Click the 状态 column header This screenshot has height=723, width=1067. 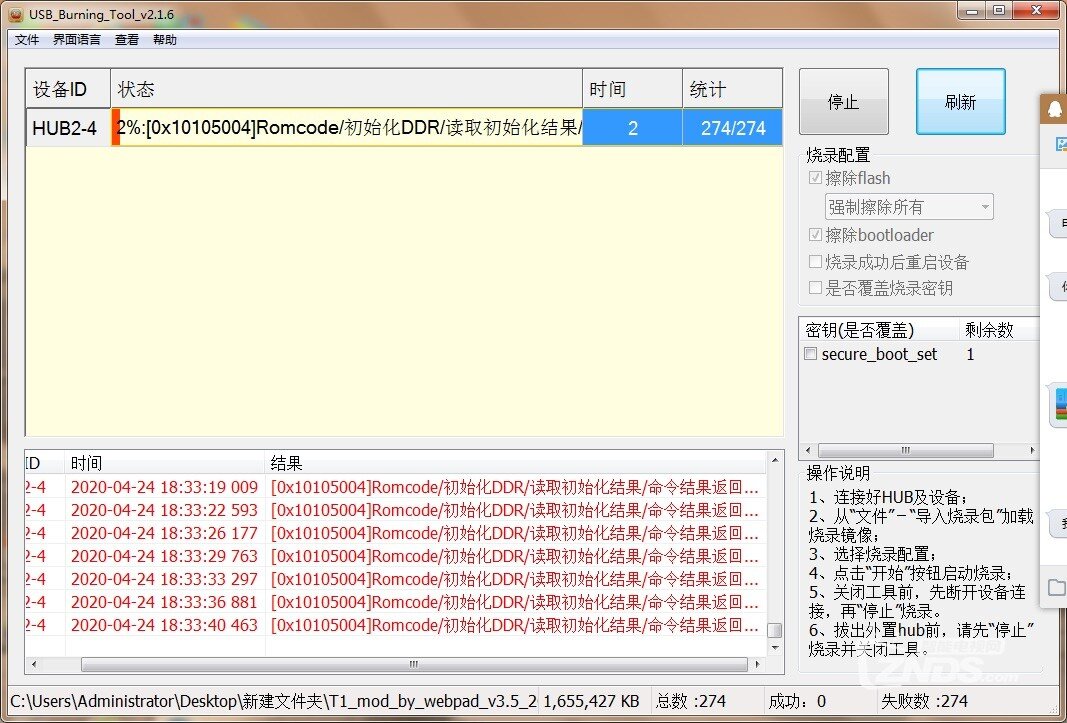[346, 89]
